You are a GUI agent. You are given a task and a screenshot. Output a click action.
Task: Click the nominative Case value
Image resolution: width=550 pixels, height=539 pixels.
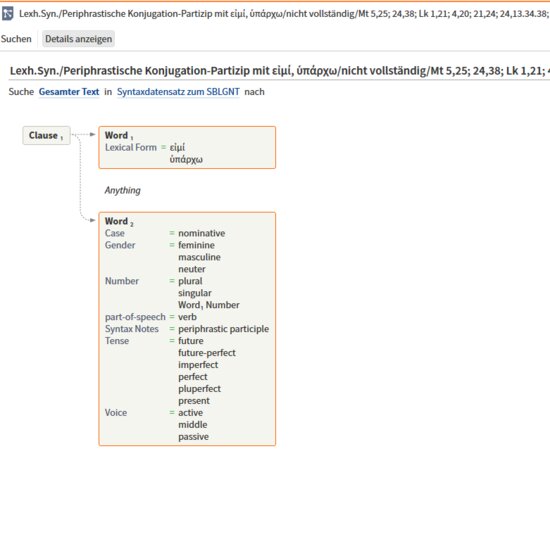click(202, 233)
